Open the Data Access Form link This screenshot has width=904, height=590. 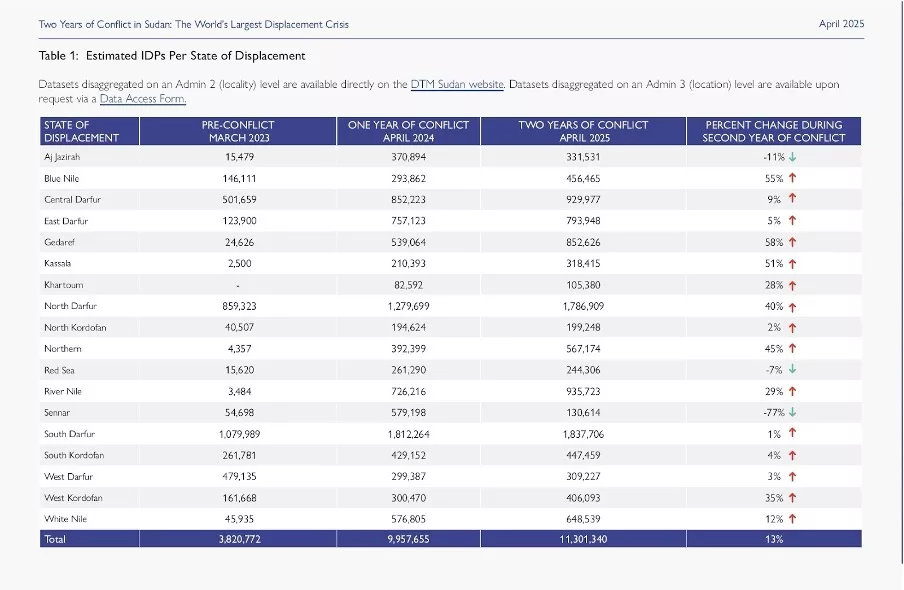tap(142, 99)
